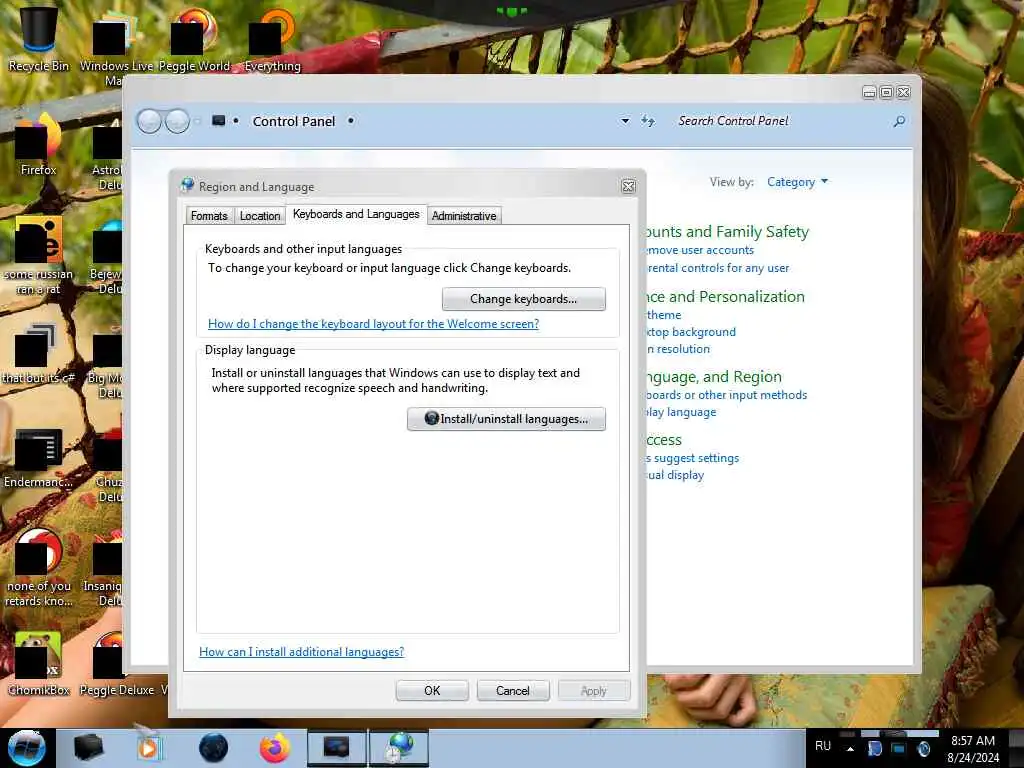1024x768 pixels.
Task: Open the Language and Region category heading
Action: coord(713,377)
